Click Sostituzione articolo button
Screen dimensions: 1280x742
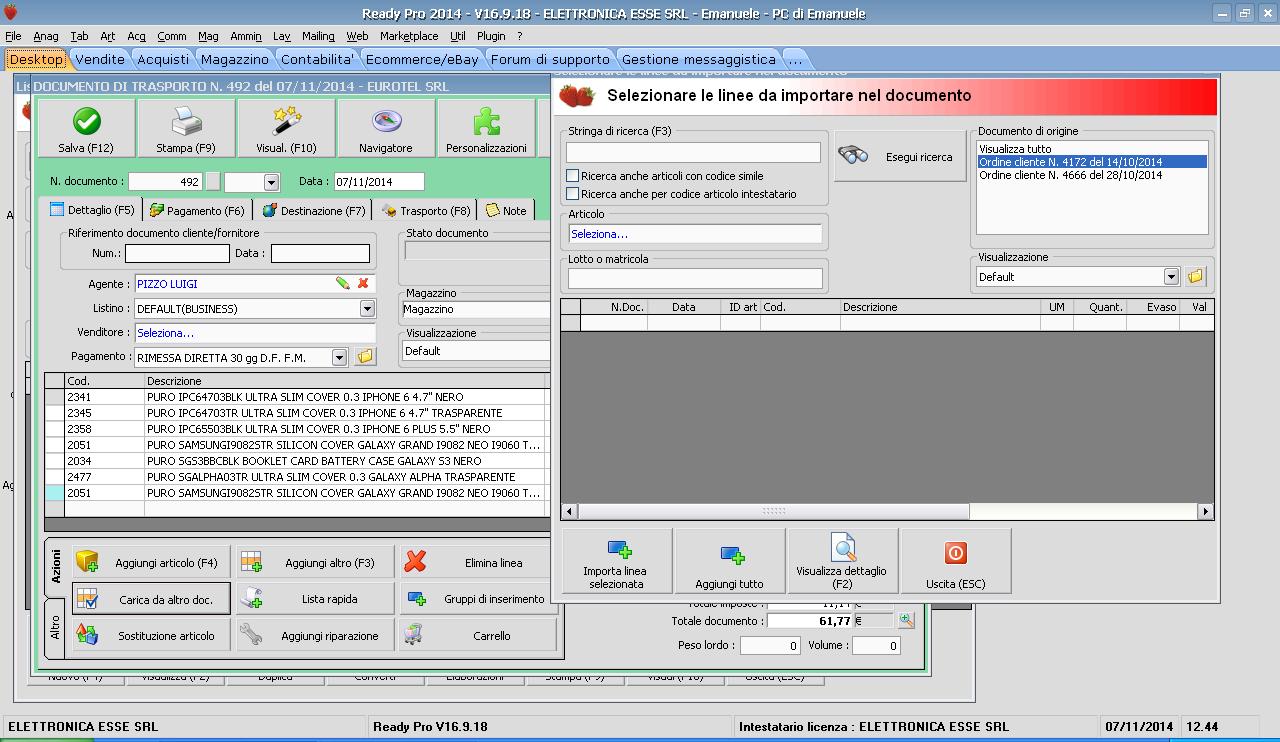click(x=151, y=636)
